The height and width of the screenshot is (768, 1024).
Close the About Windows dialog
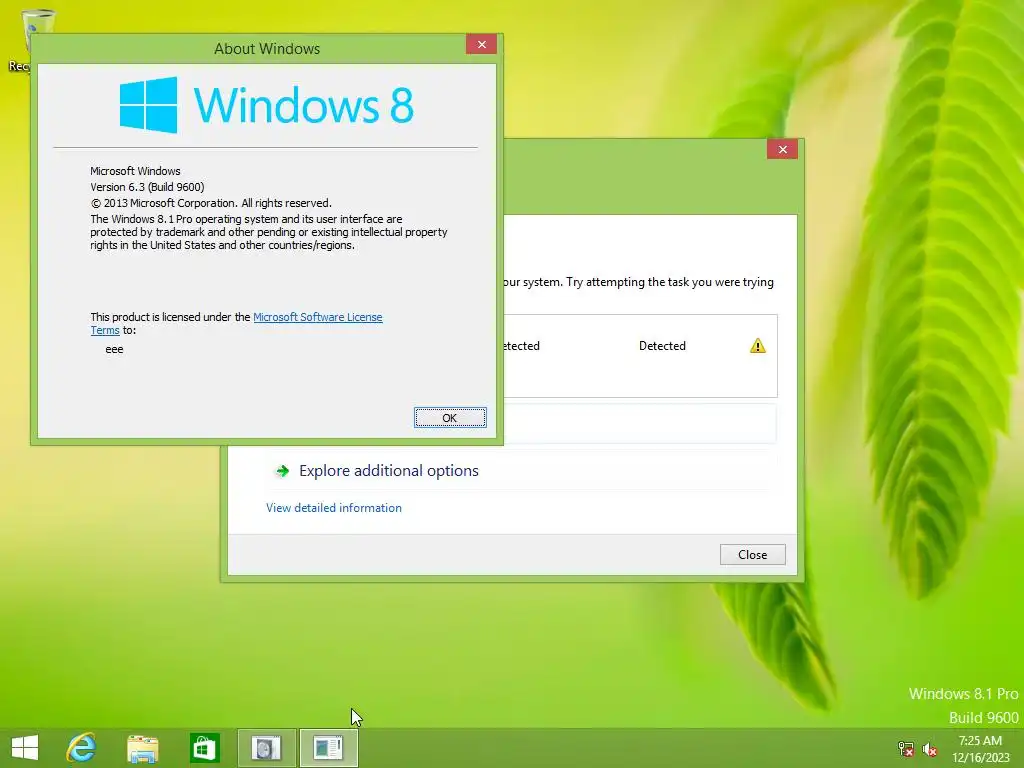pos(481,44)
